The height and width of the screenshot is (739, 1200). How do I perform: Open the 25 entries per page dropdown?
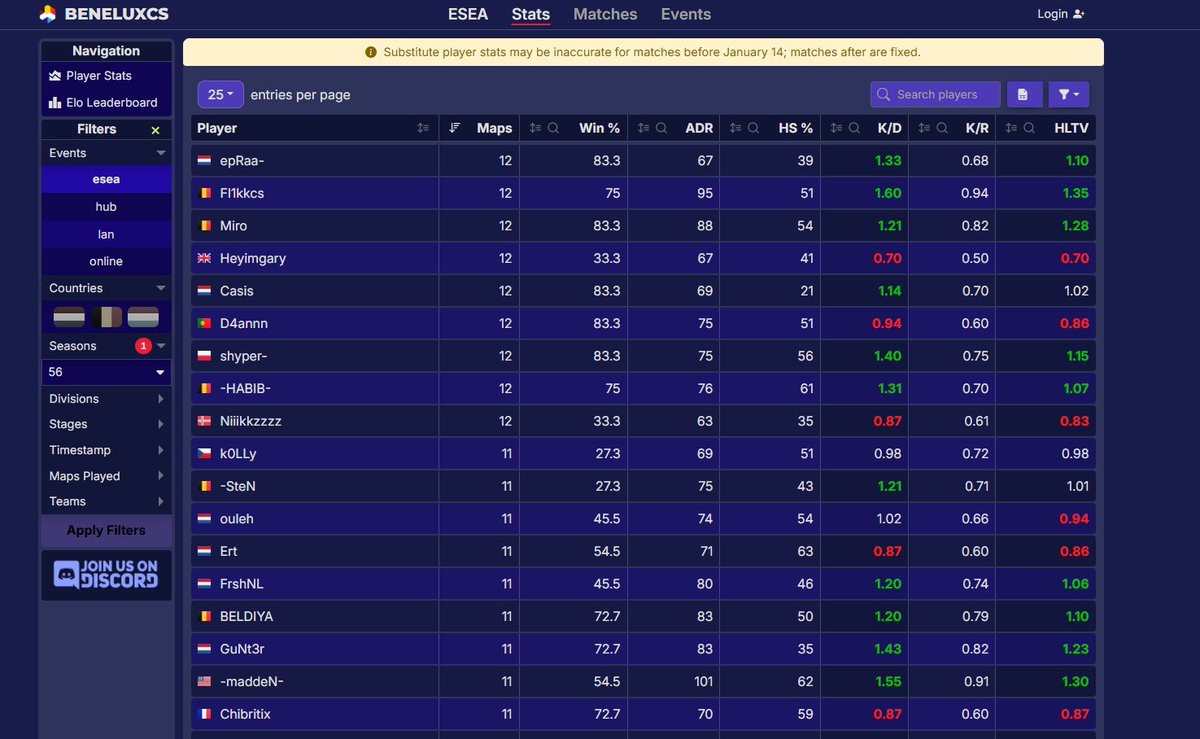click(x=221, y=94)
